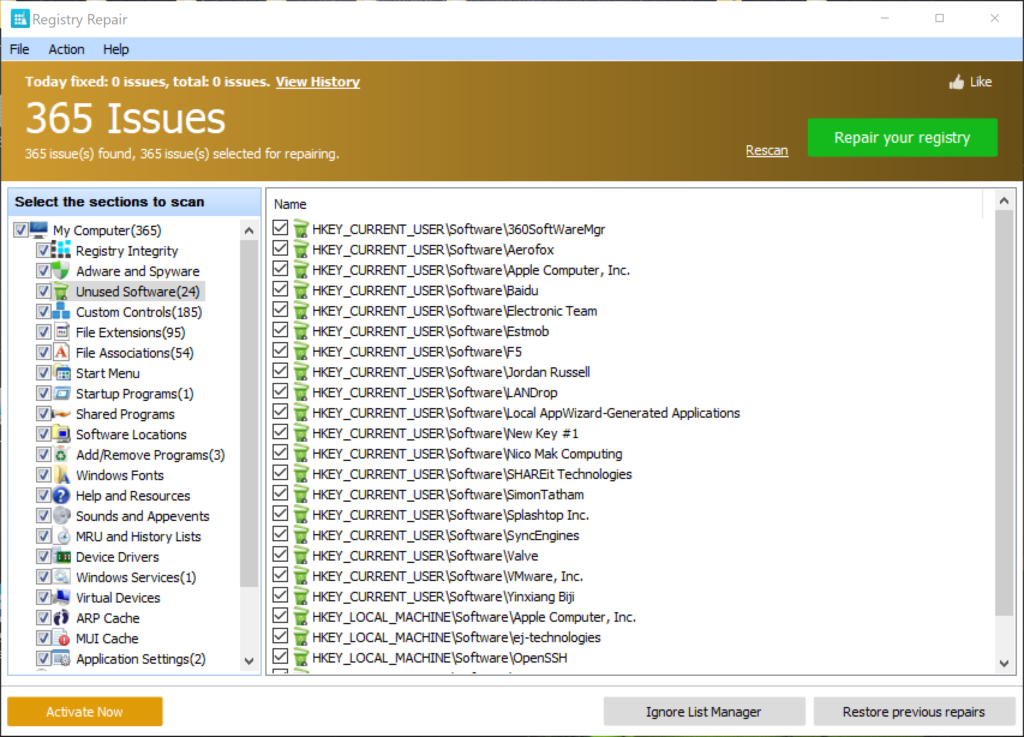This screenshot has height=737, width=1024.
Task: Click the Windows Fonts icon
Action: pyautogui.click(x=62, y=475)
